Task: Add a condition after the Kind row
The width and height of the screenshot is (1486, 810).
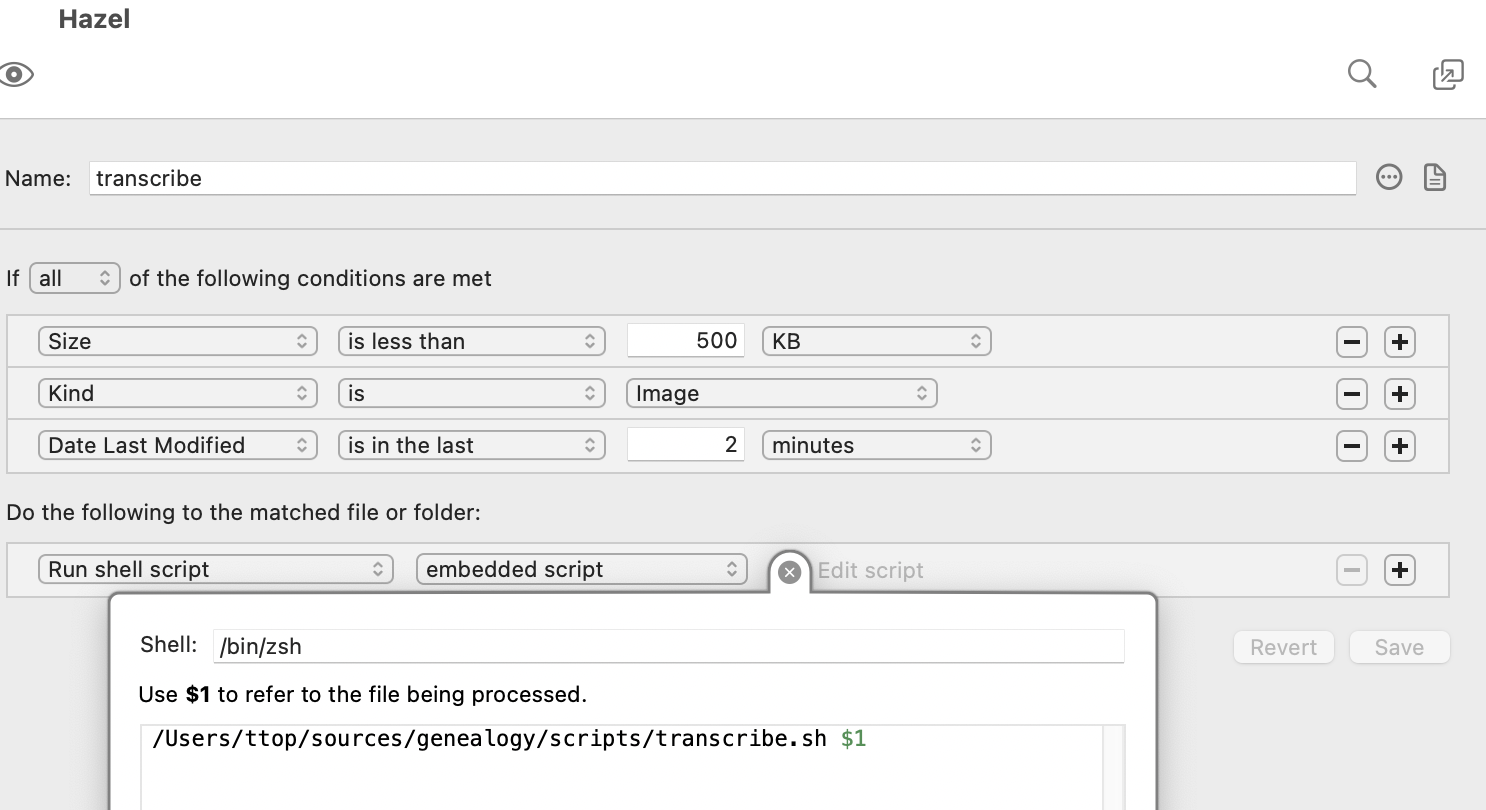Action: click(x=1400, y=394)
